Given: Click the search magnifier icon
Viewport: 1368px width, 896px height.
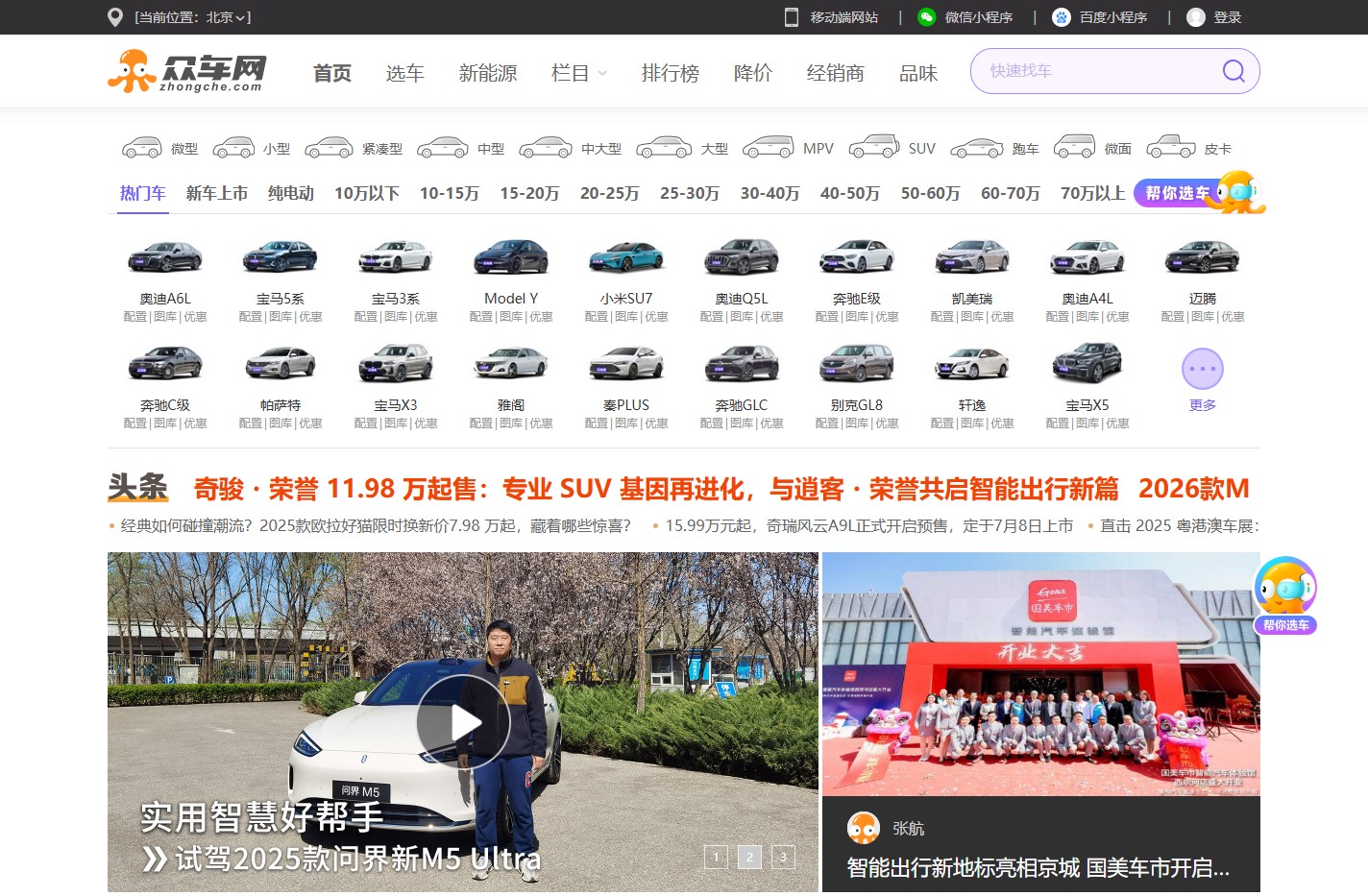Looking at the screenshot, I should pyautogui.click(x=1234, y=71).
